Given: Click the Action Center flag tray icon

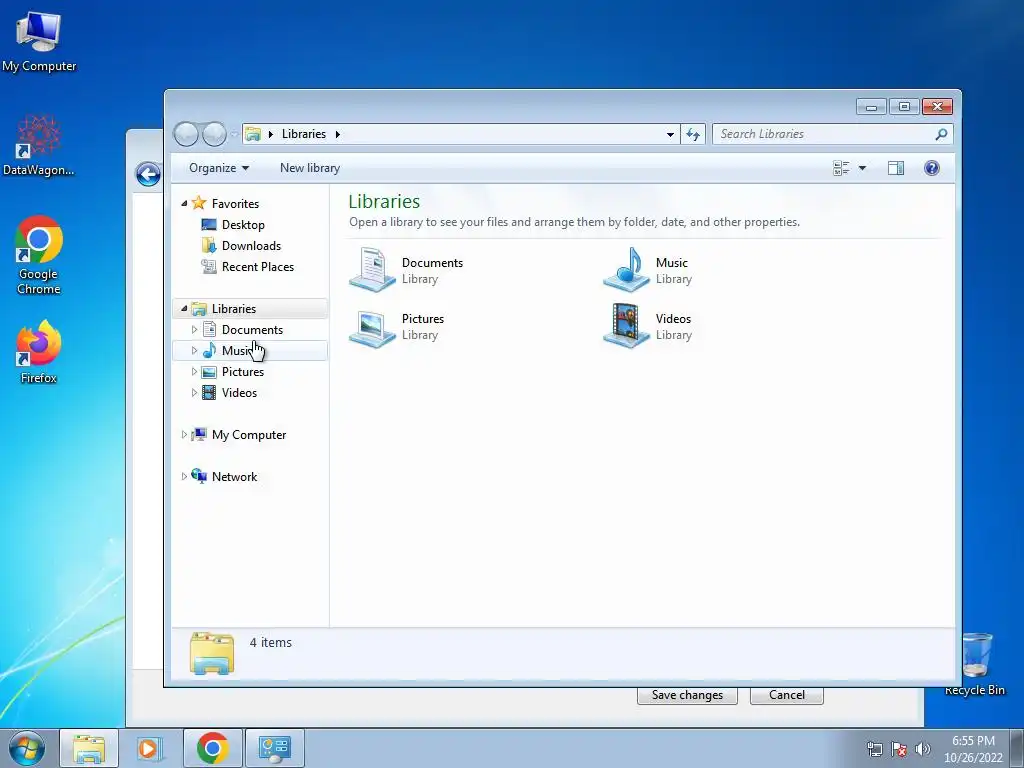Looking at the screenshot, I should (x=899, y=749).
